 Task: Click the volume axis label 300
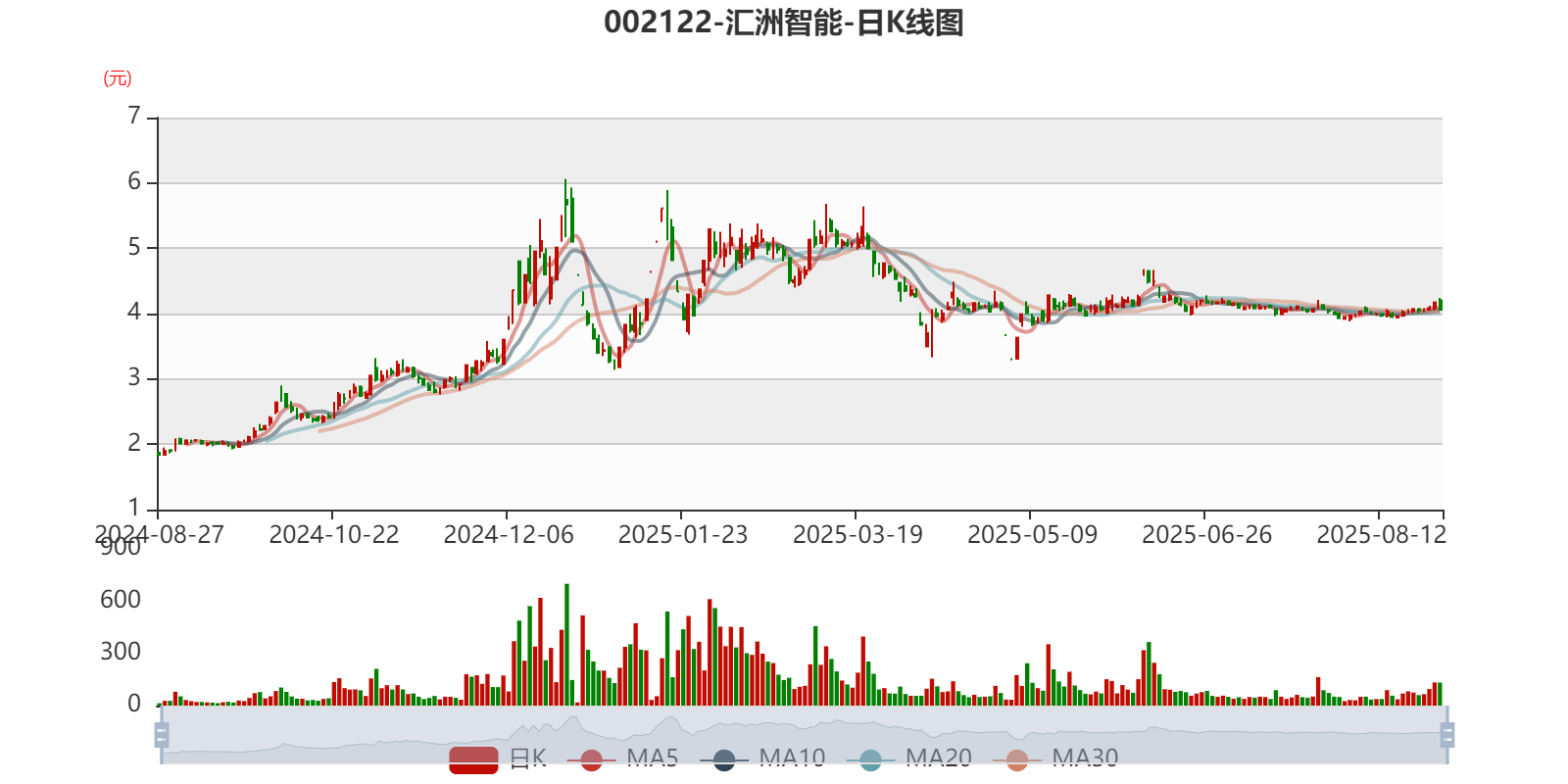pos(121,651)
